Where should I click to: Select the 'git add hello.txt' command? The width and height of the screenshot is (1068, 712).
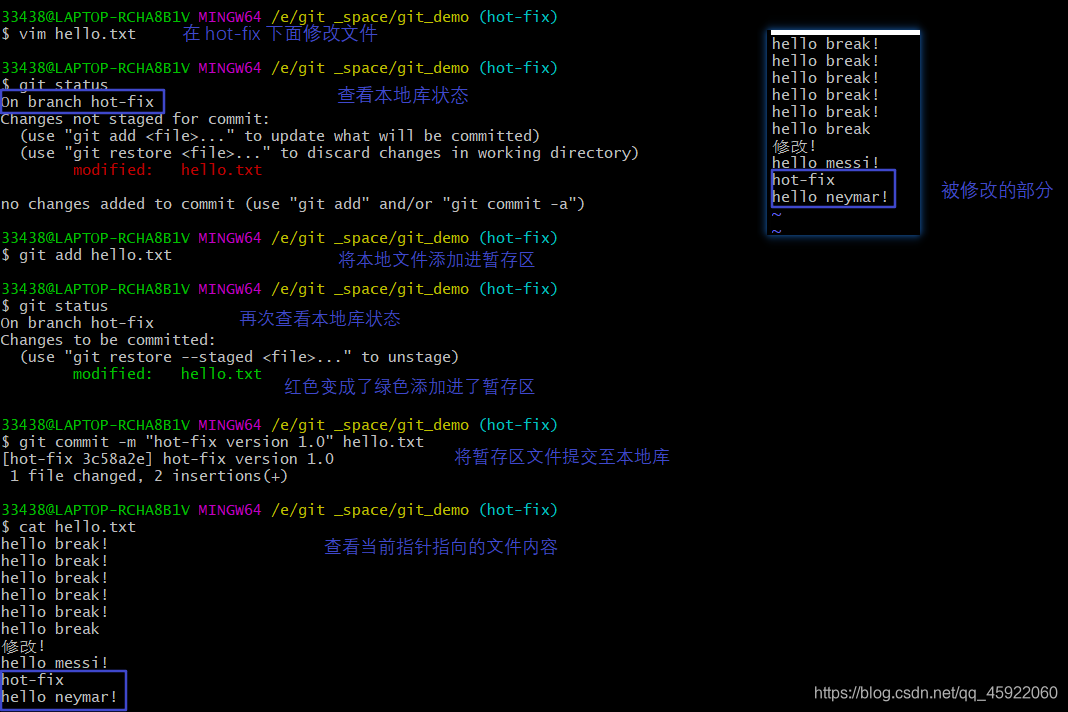[x=87, y=255]
